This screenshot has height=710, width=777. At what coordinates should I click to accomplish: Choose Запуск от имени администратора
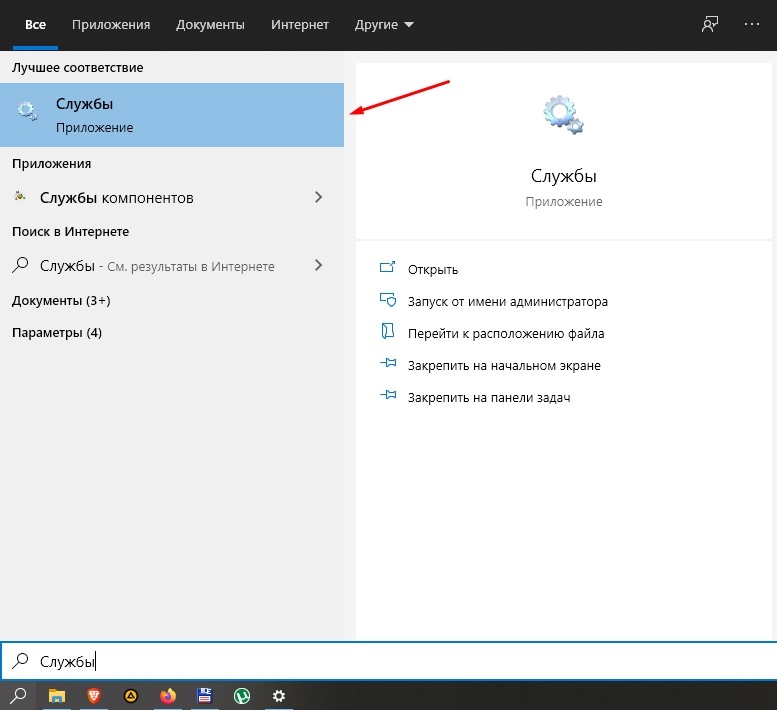tap(508, 301)
